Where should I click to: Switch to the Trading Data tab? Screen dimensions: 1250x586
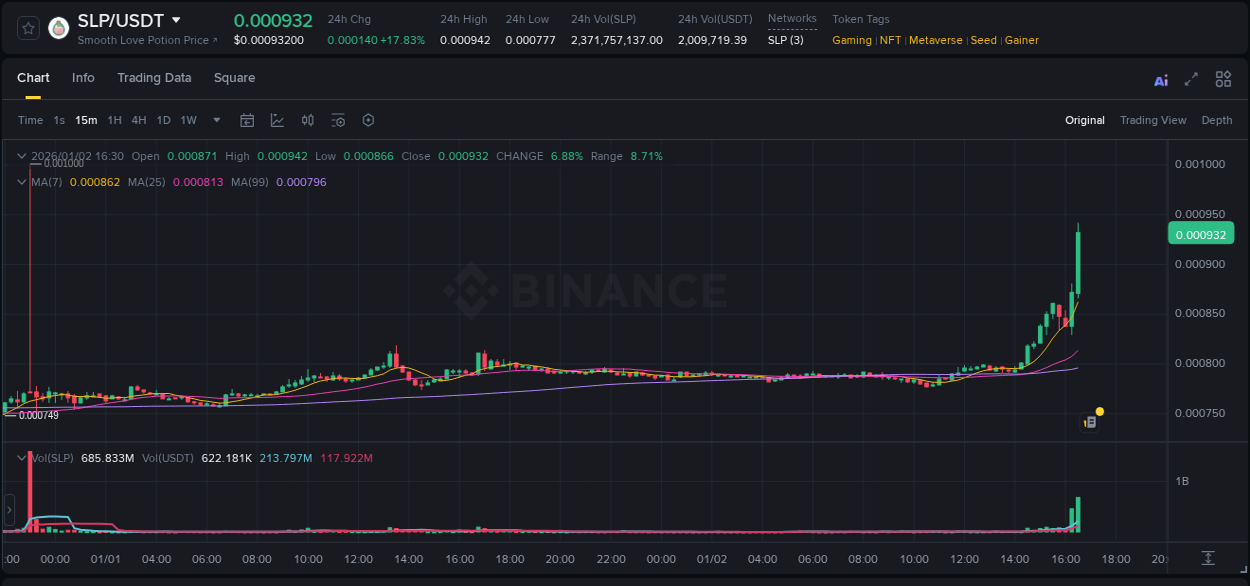pos(154,78)
